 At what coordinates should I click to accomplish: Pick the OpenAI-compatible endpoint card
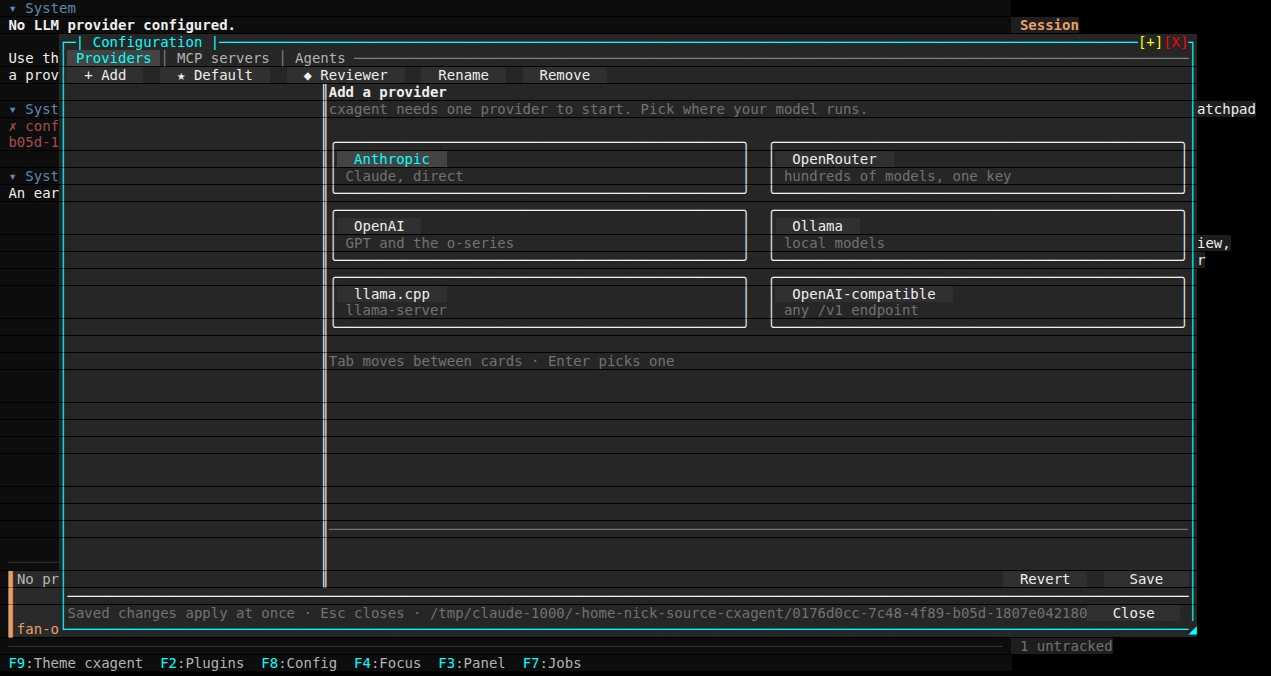(x=978, y=302)
